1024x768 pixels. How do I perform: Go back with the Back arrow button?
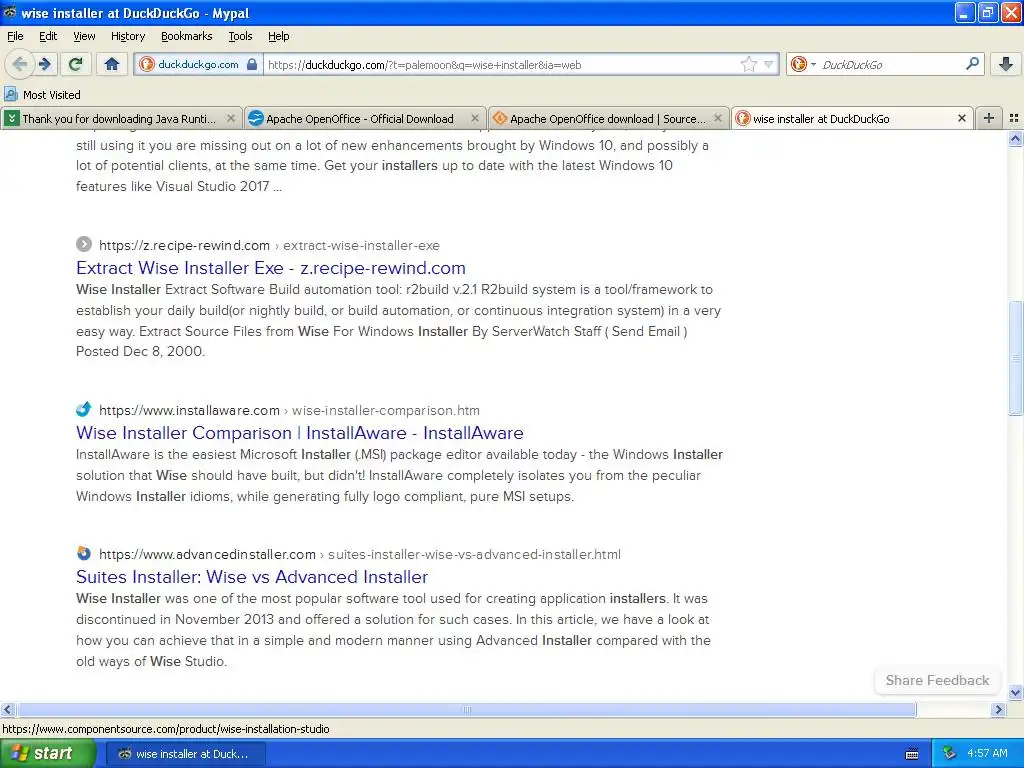point(19,64)
